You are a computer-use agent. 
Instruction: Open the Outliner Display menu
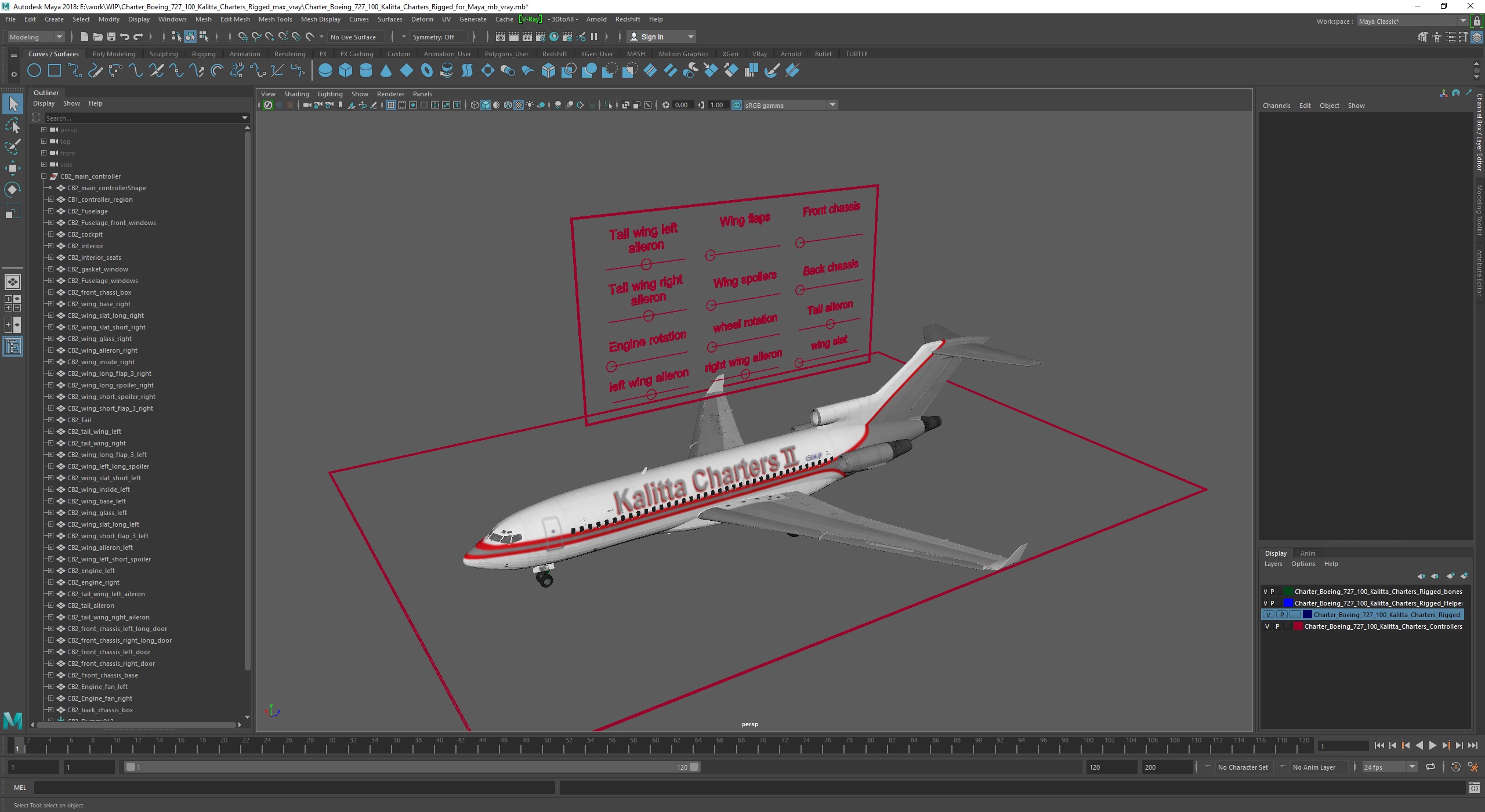click(x=44, y=103)
